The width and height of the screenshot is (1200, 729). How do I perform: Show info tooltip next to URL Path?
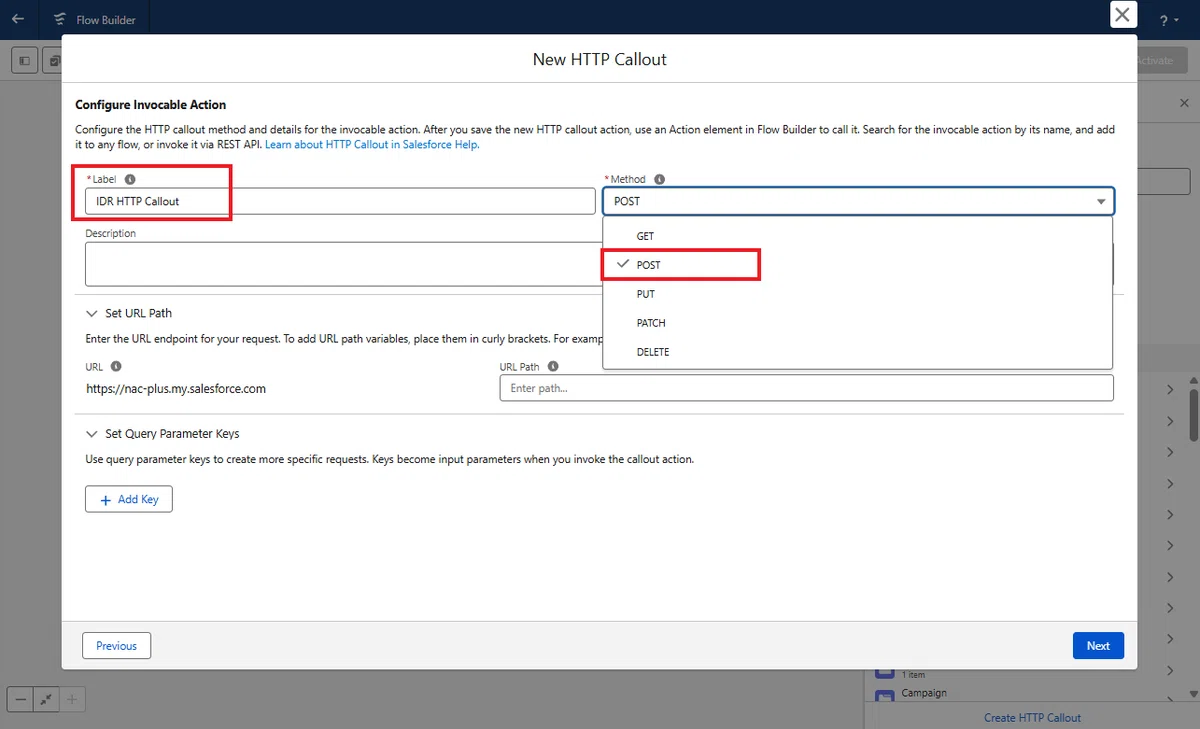coord(553,367)
